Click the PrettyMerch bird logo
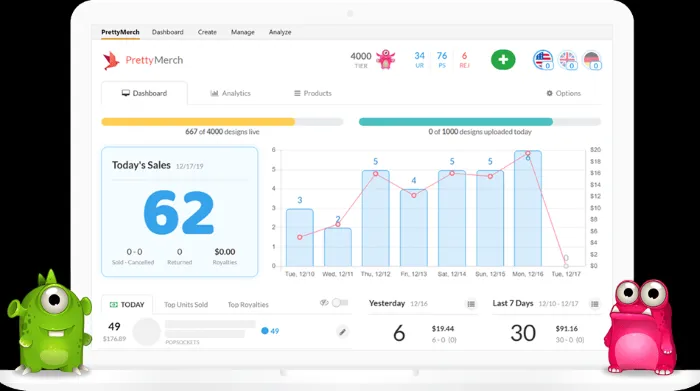This screenshot has height=391, width=700. (x=111, y=60)
